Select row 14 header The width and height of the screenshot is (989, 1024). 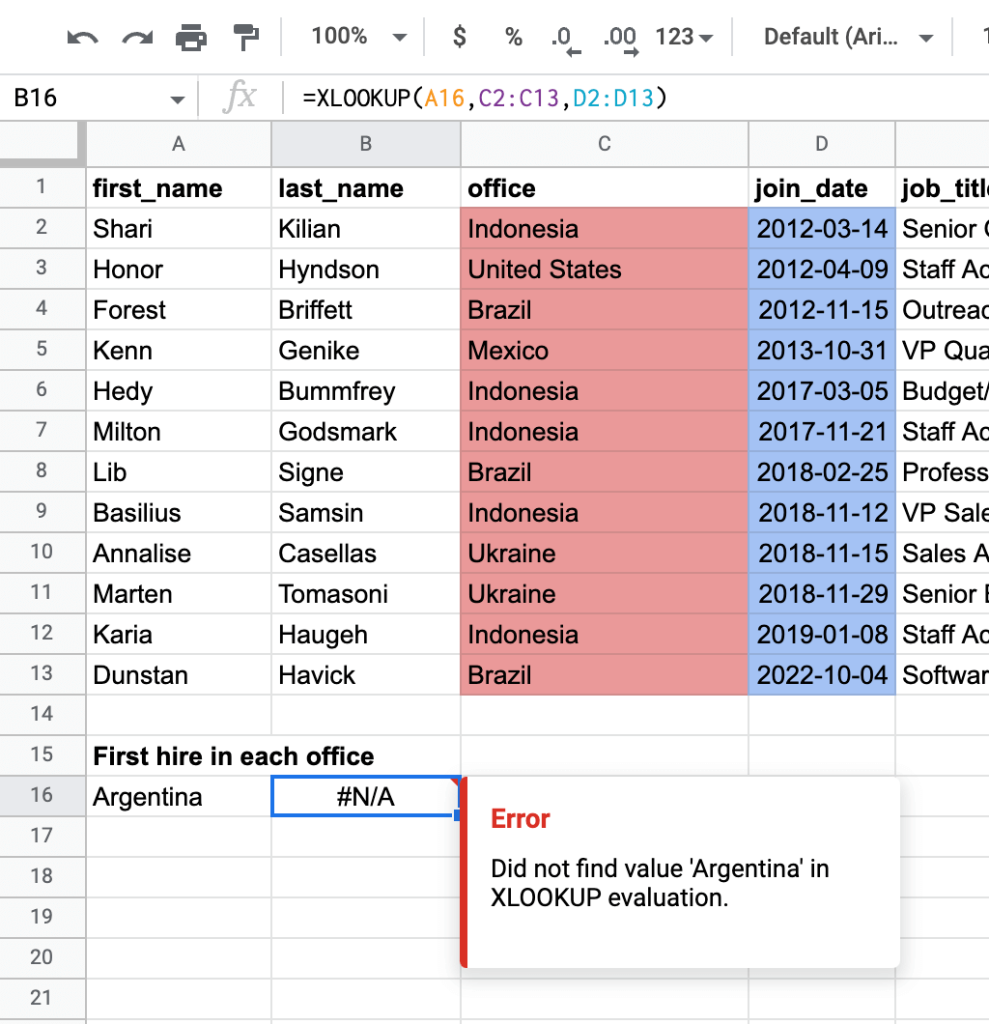coord(42,714)
